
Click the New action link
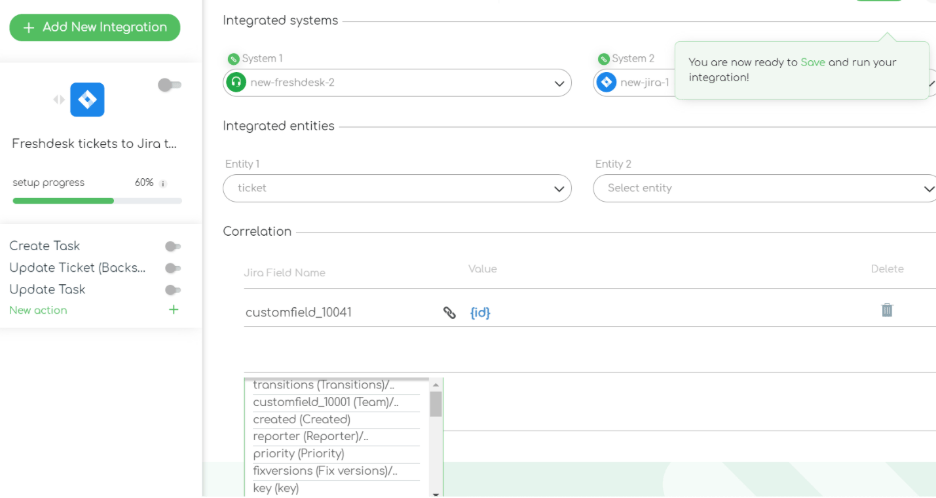point(38,311)
